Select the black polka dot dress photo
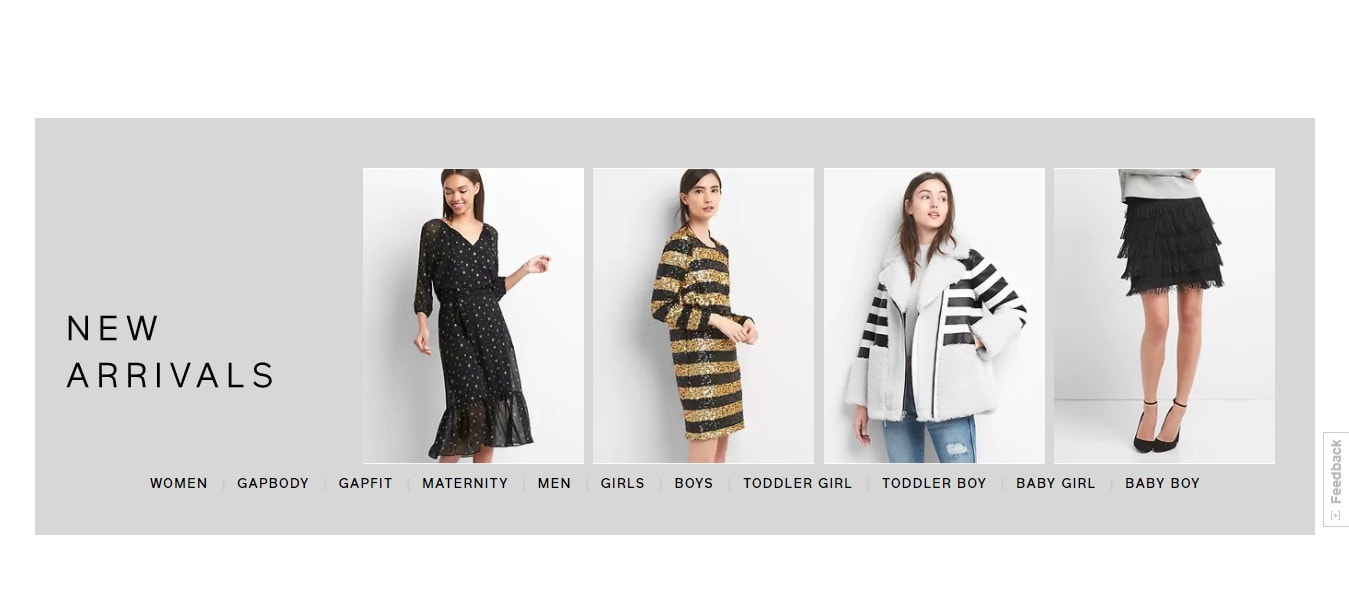 pos(473,316)
